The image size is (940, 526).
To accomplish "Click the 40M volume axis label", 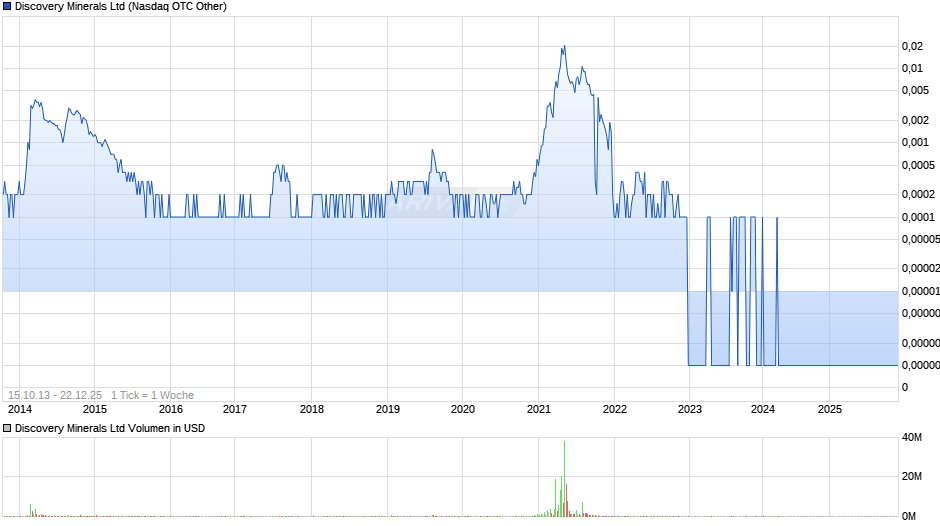I will (x=912, y=438).
